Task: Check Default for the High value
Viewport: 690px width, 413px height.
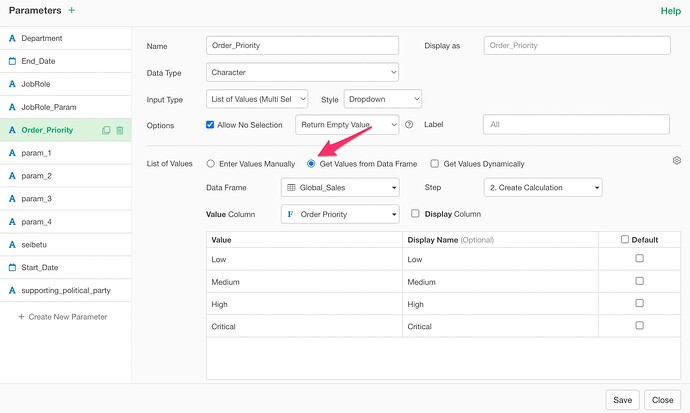Action: coord(639,303)
